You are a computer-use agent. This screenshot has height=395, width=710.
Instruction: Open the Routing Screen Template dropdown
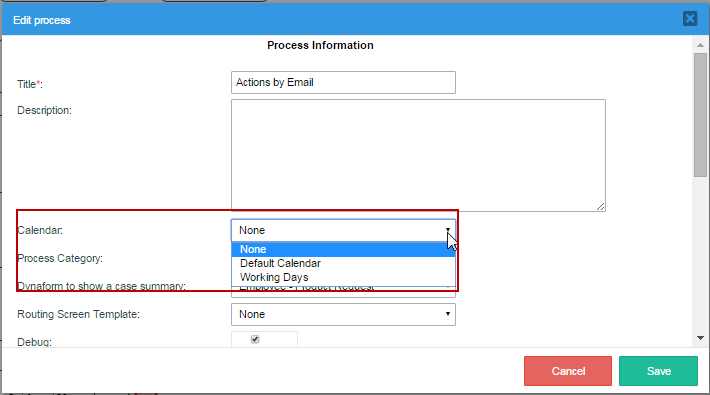[x=343, y=314]
